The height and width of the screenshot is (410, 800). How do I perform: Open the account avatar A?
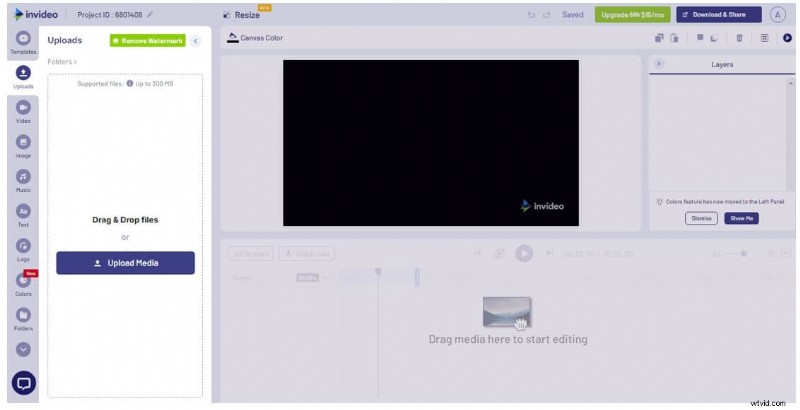778,15
